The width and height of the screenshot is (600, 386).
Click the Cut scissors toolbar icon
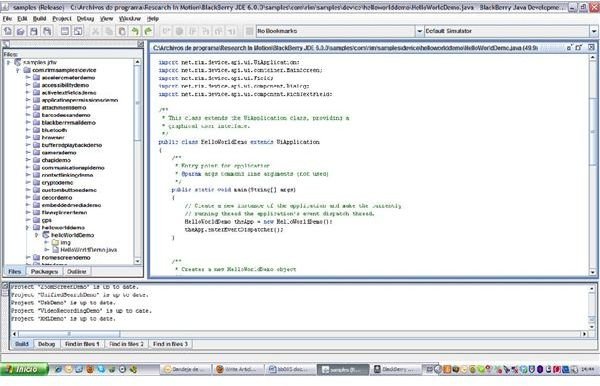tap(96, 31)
